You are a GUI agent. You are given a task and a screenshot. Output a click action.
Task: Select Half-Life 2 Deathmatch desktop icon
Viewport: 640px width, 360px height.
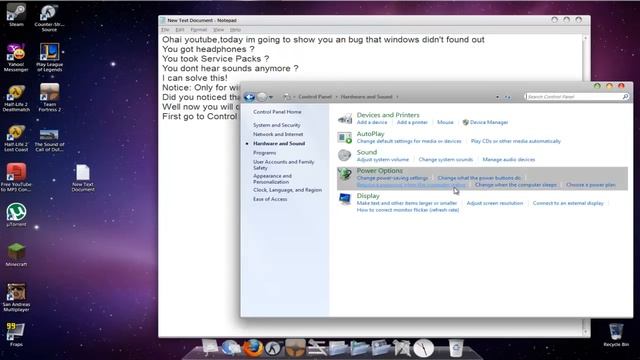click(16, 98)
